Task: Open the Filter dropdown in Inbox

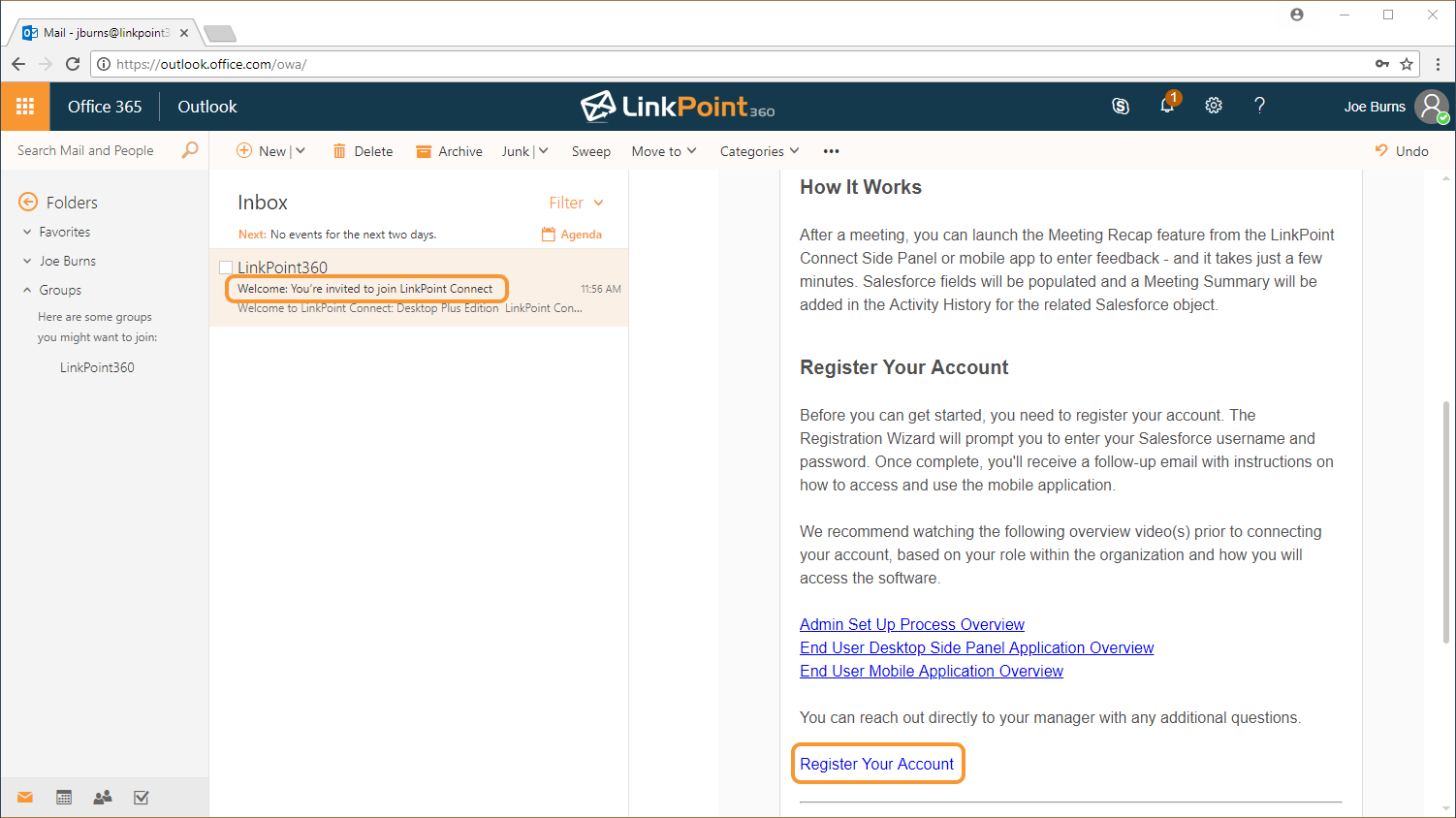Action: pos(576,203)
